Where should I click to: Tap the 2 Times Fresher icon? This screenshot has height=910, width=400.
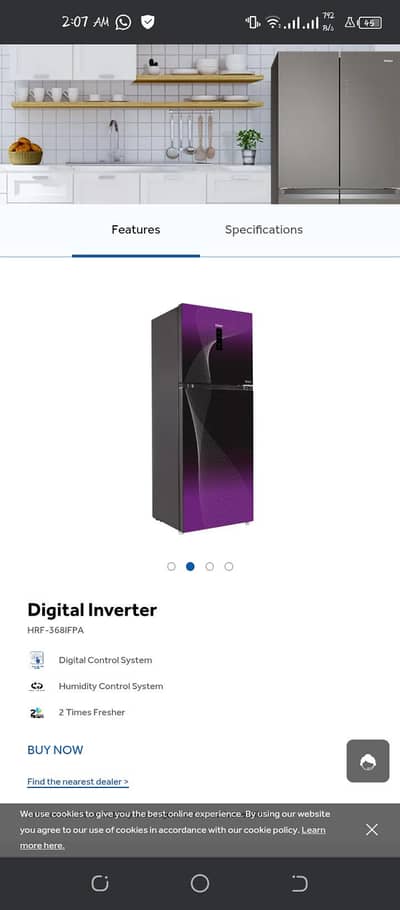(x=37, y=713)
